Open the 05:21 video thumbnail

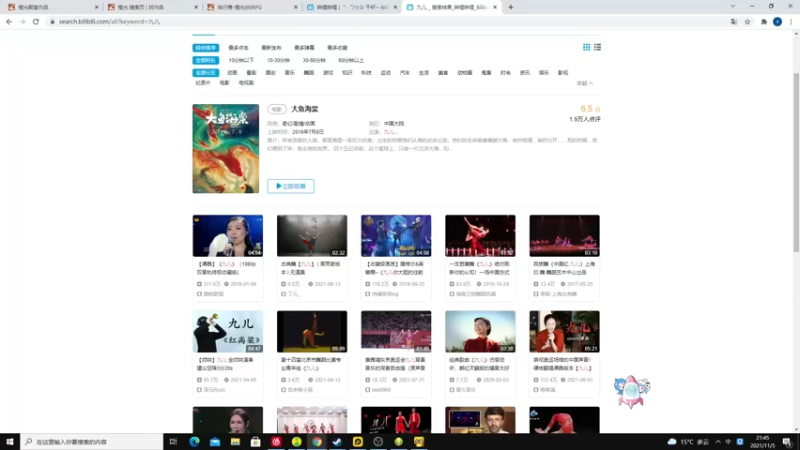tap(564, 332)
